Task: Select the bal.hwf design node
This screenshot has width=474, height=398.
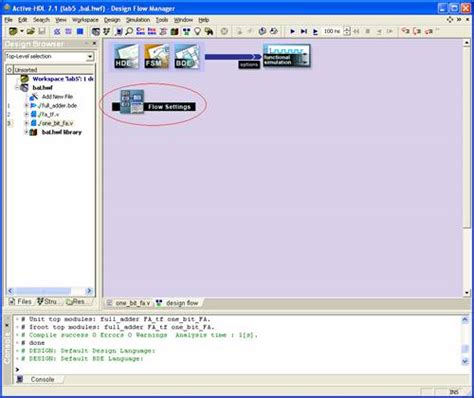Action: click(42, 88)
